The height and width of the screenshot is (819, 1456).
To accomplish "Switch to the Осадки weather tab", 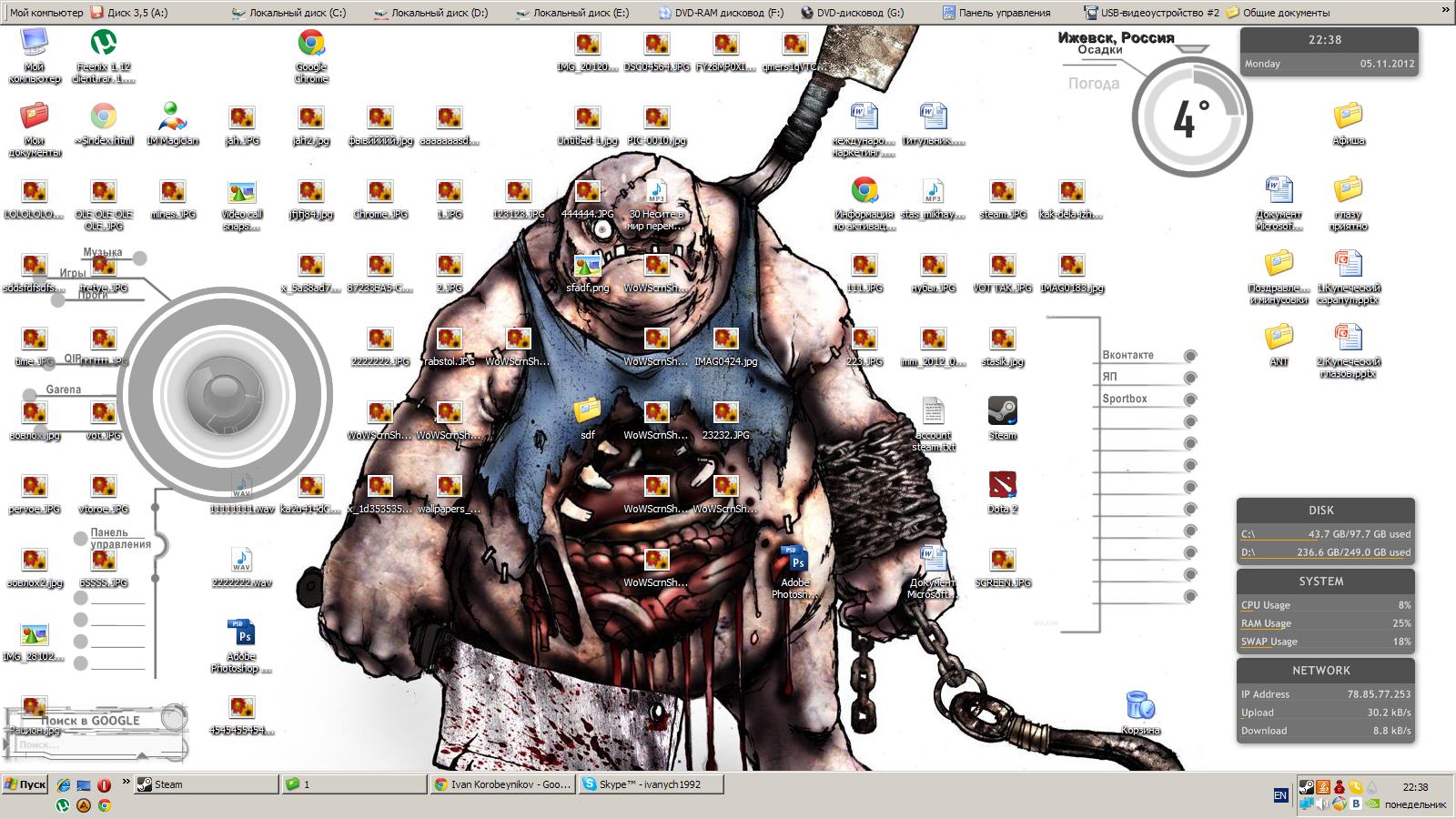I will [x=1099, y=50].
